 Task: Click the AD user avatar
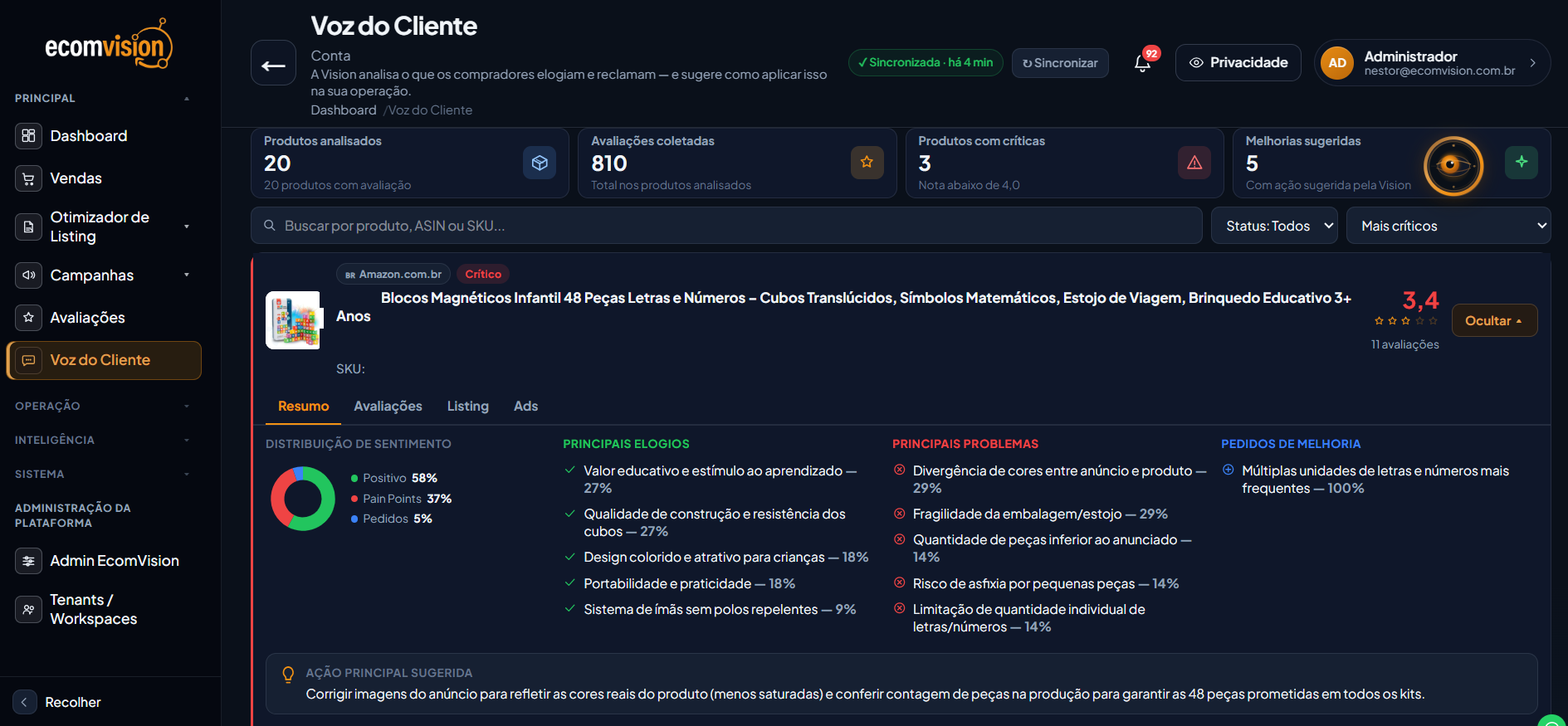pyautogui.click(x=1336, y=63)
